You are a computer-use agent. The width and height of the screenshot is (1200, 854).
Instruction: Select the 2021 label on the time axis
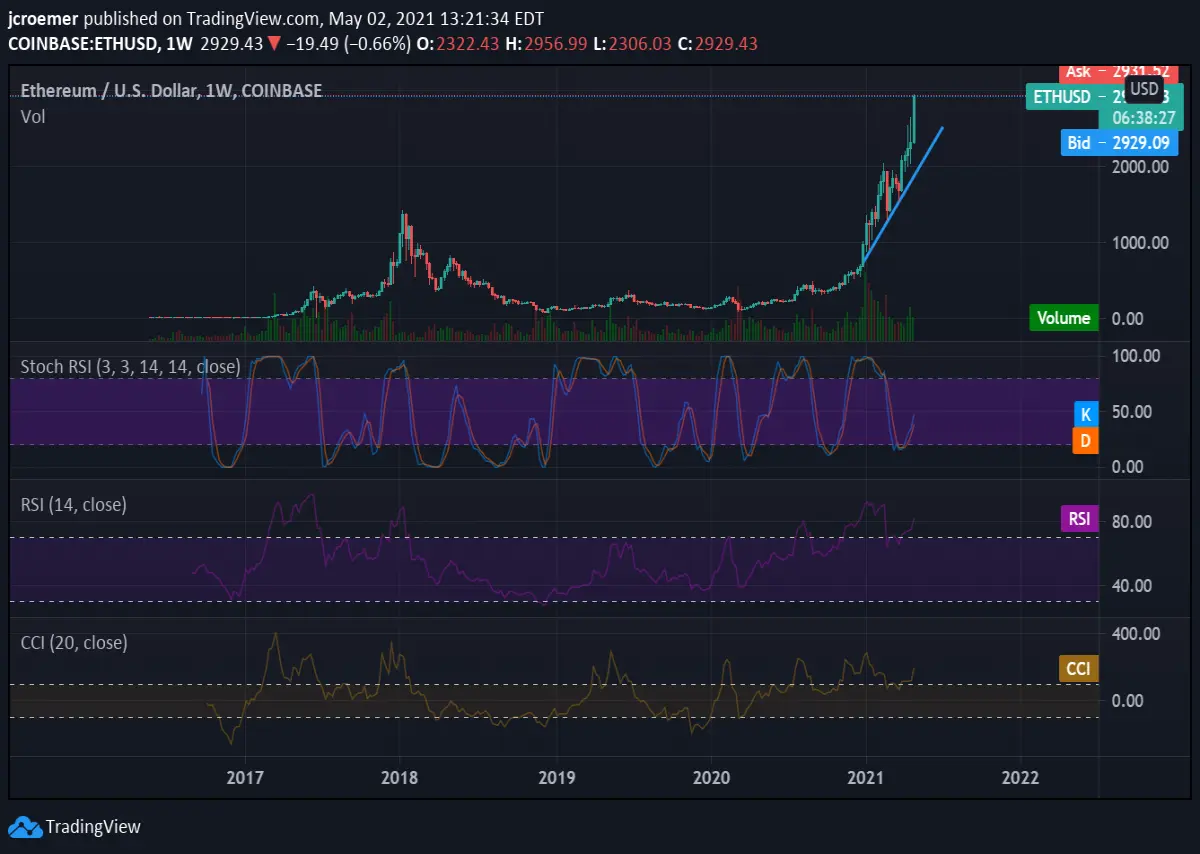click(865, 777)
